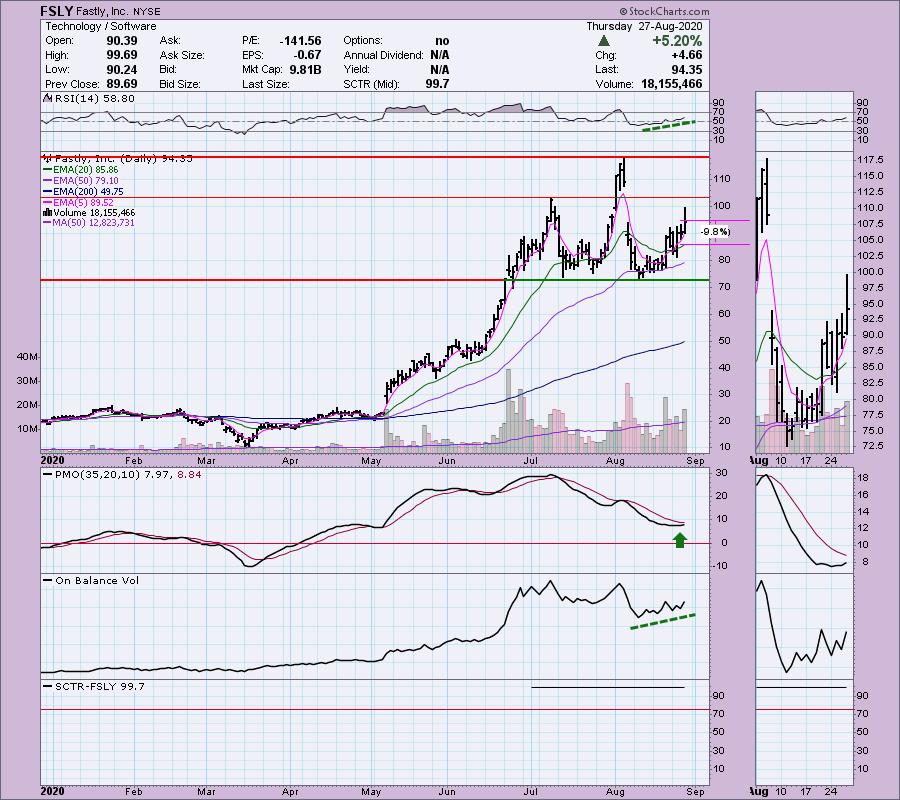Click the Chg value +4.66
Image resolution: width=900 pixels, height=800 pixels.
pos(686,55)
